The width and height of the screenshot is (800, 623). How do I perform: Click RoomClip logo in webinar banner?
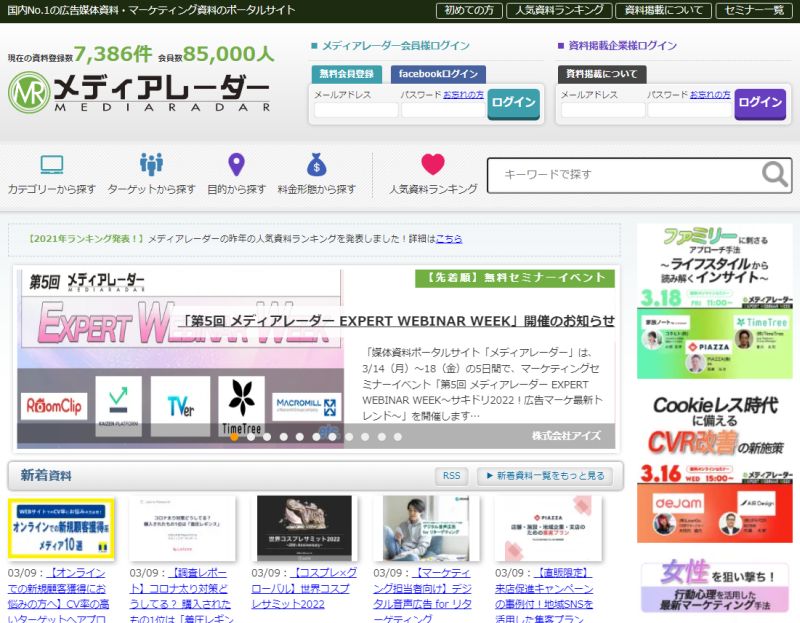[x=54, y=406]
